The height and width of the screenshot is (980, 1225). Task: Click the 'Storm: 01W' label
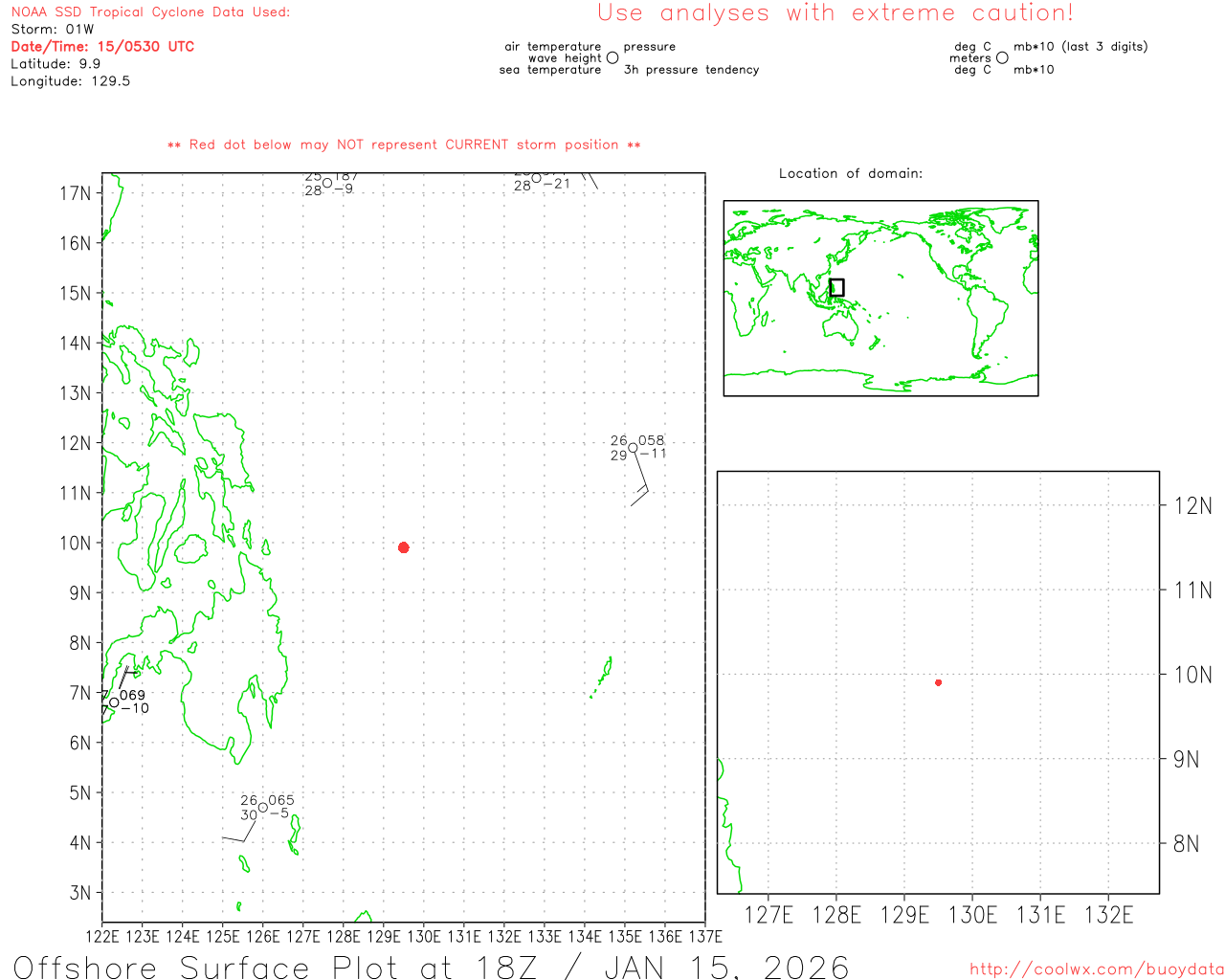tap(53, 30)
